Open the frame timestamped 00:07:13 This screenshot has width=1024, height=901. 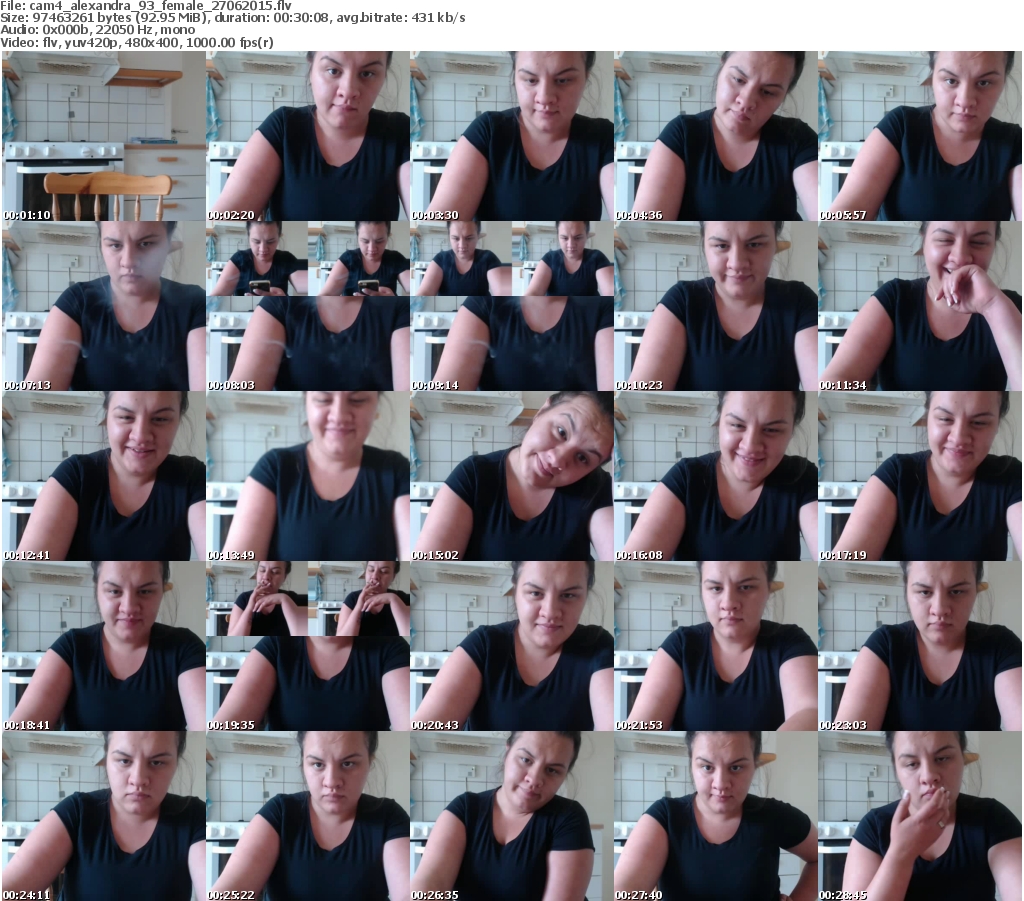point(103,306)
